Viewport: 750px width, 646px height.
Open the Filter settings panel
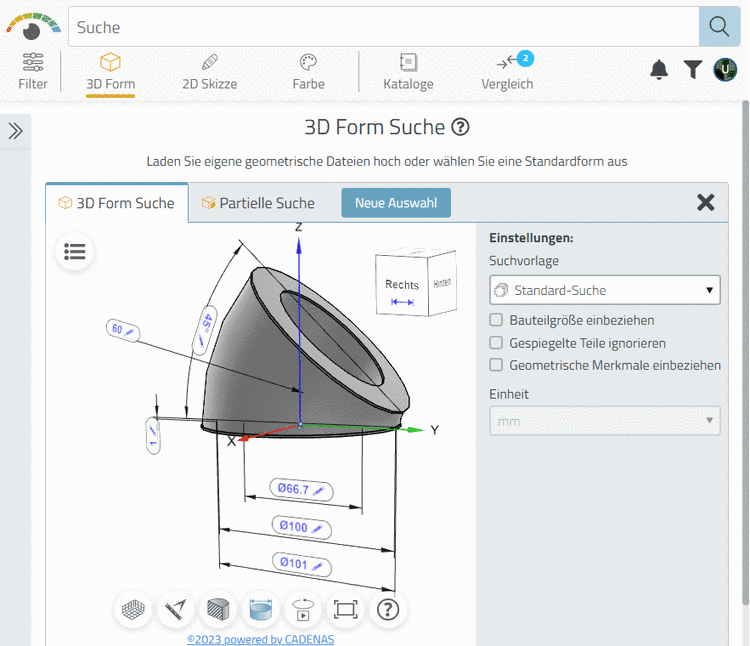coord(33,71)
